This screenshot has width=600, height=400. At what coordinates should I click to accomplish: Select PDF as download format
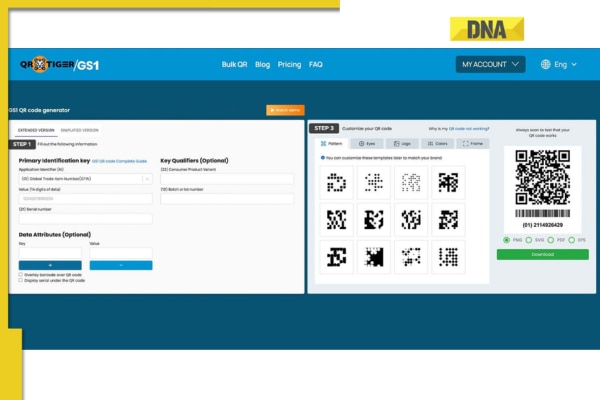[552, 240]
